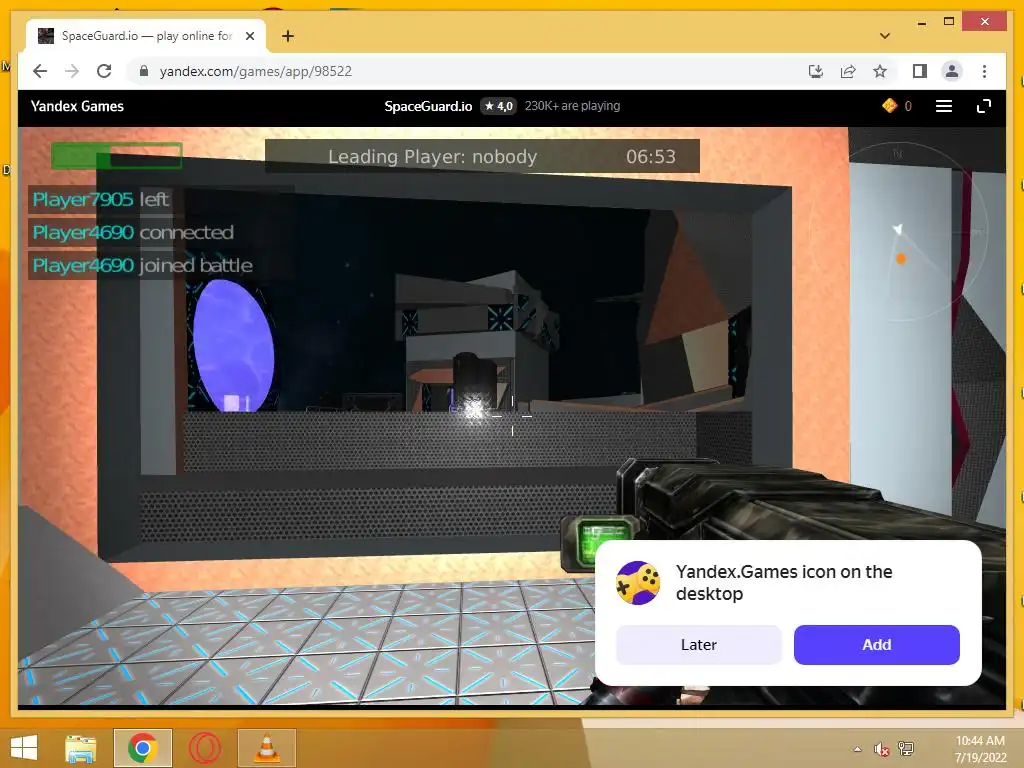Open the Chrome profile avatar
1024x768 pixels.
pyautogui.click(x=952, y=71)
